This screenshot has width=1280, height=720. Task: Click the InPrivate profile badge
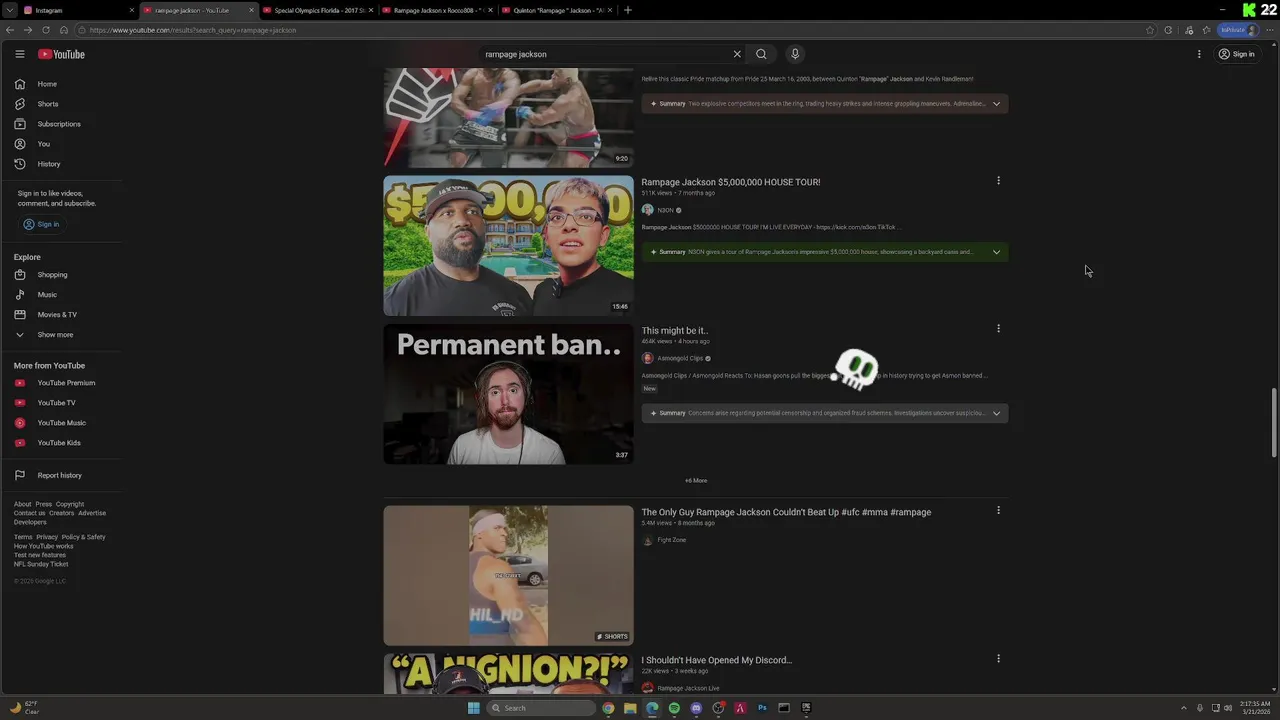tap(1238, 30)
